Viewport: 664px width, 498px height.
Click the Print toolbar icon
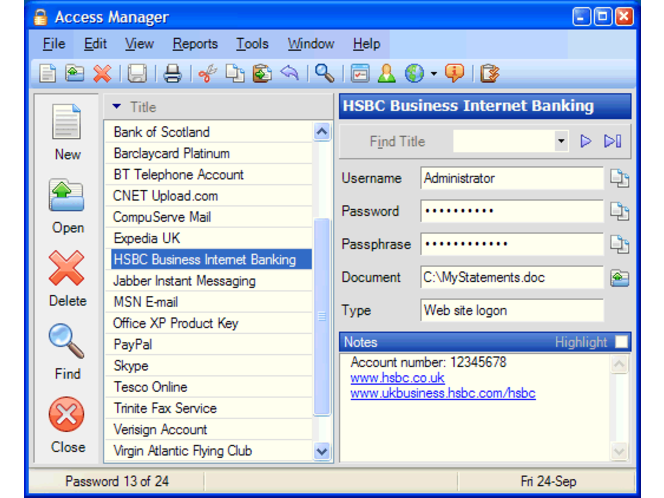pyautogui.click(x=172, y=73)
